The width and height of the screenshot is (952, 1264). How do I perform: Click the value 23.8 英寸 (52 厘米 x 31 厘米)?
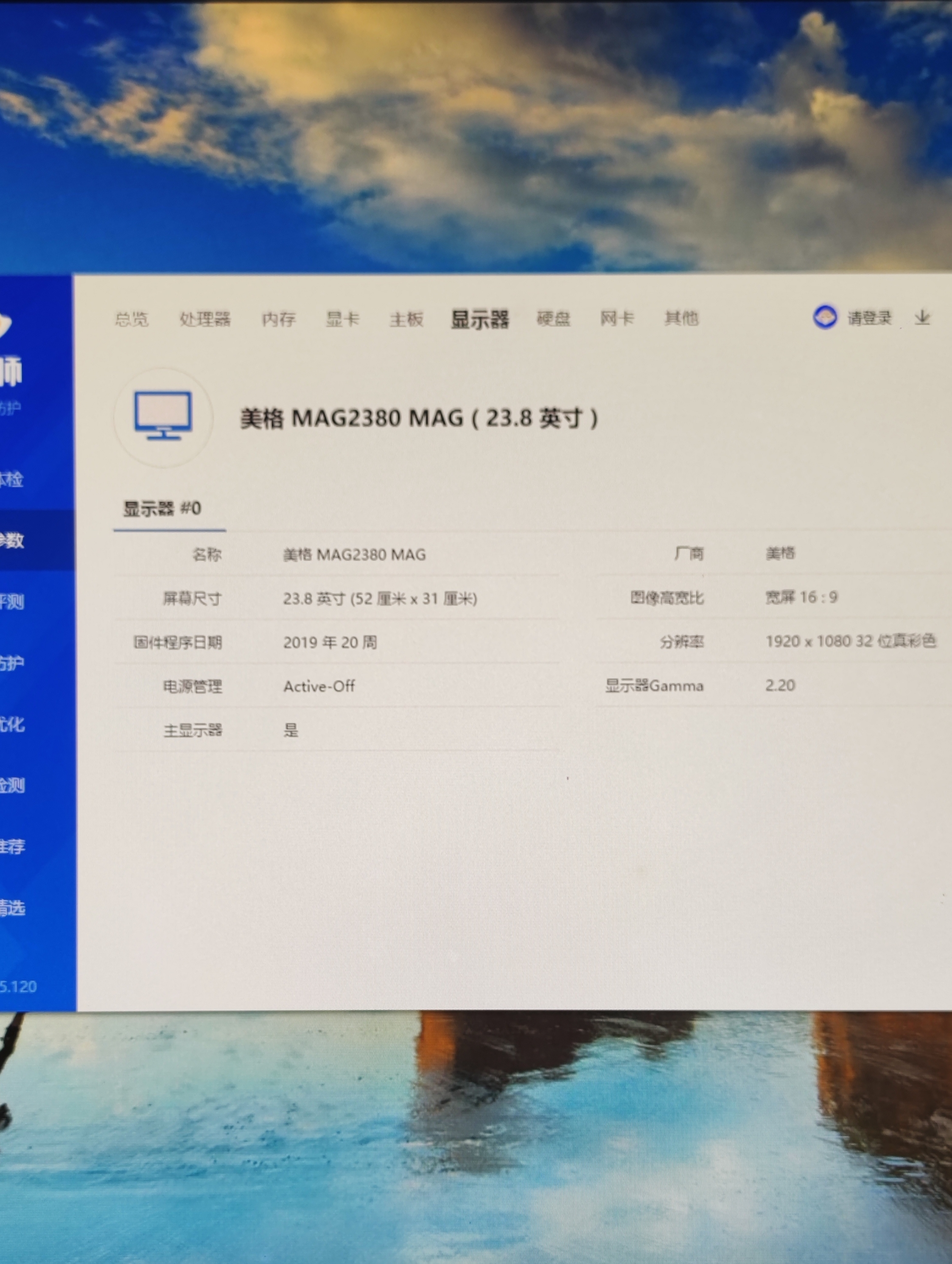[380, 598]
